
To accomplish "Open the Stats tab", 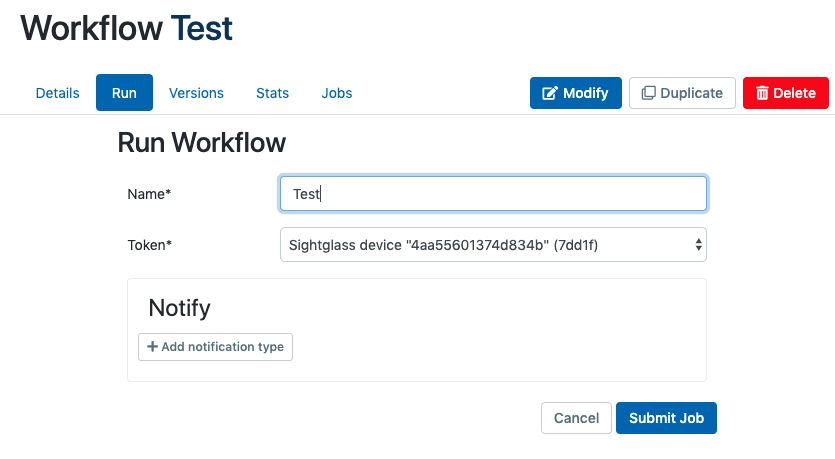I will tap(272, 93).
